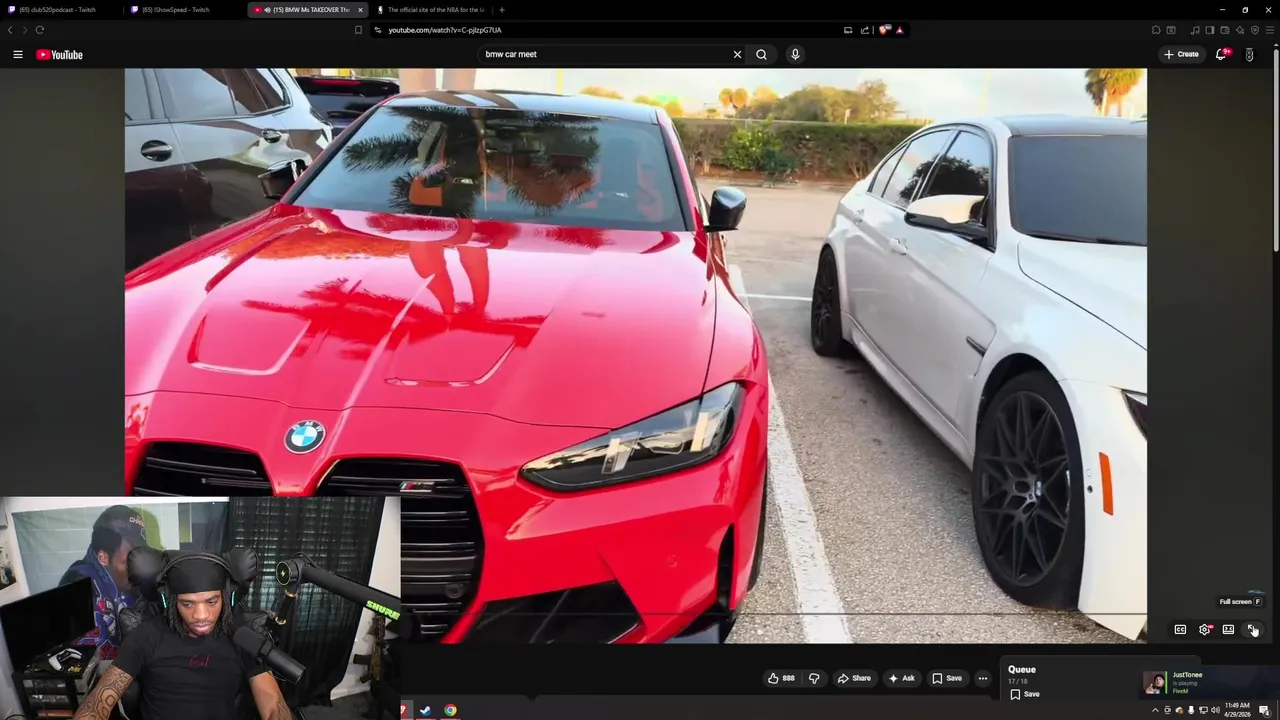Open the more actions ellipsis menu
This screenshot has height=720, width=1280.
tap(983, 679)
